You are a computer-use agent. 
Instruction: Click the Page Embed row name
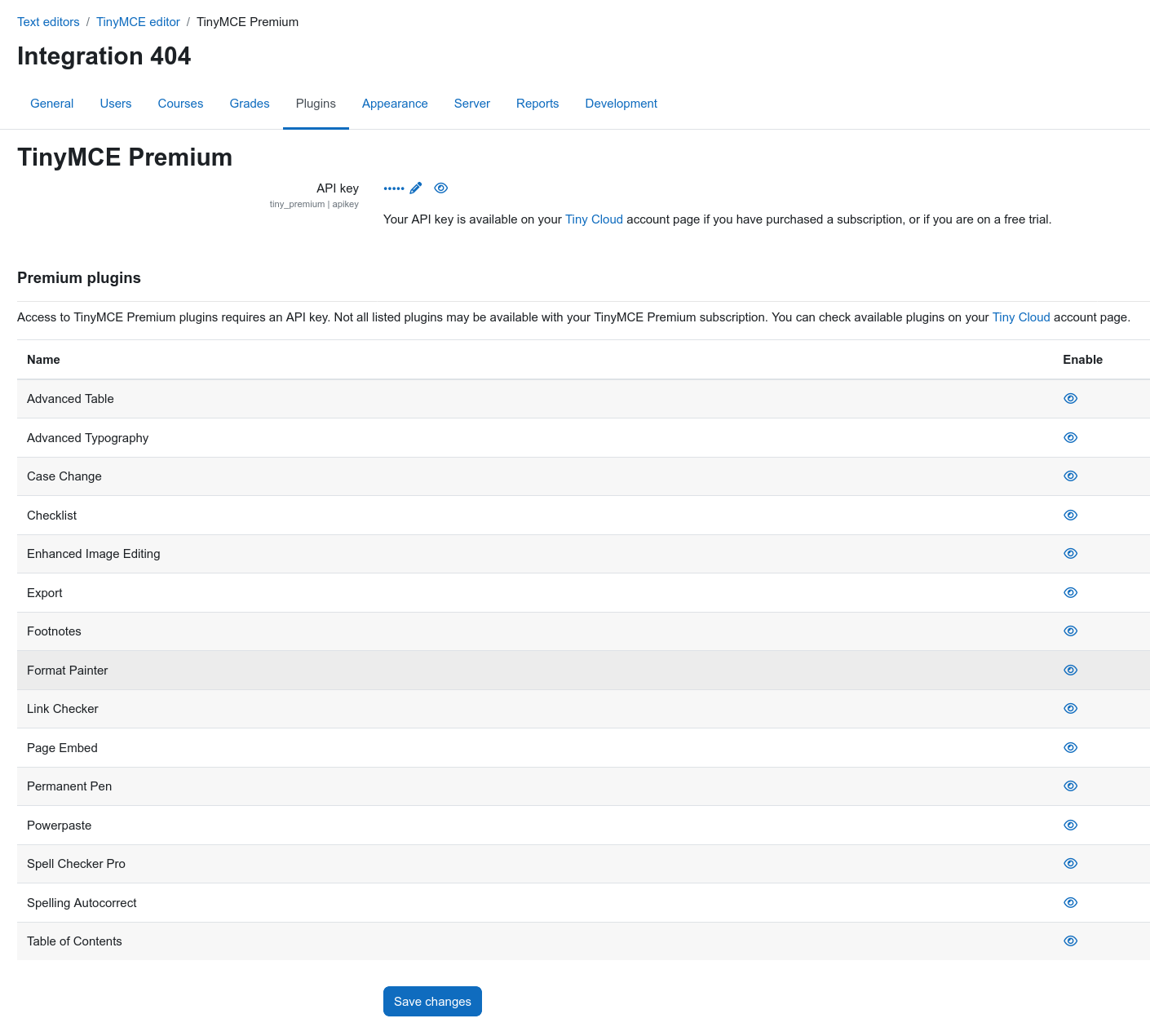tap(62, 748)
